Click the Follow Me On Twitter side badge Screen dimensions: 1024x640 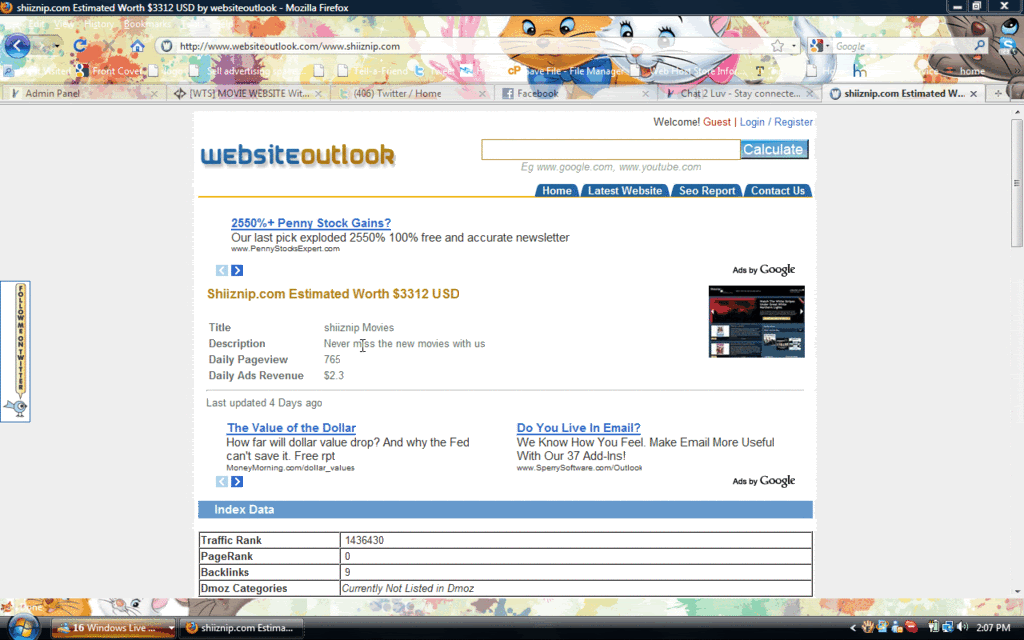tap(16, 351)
